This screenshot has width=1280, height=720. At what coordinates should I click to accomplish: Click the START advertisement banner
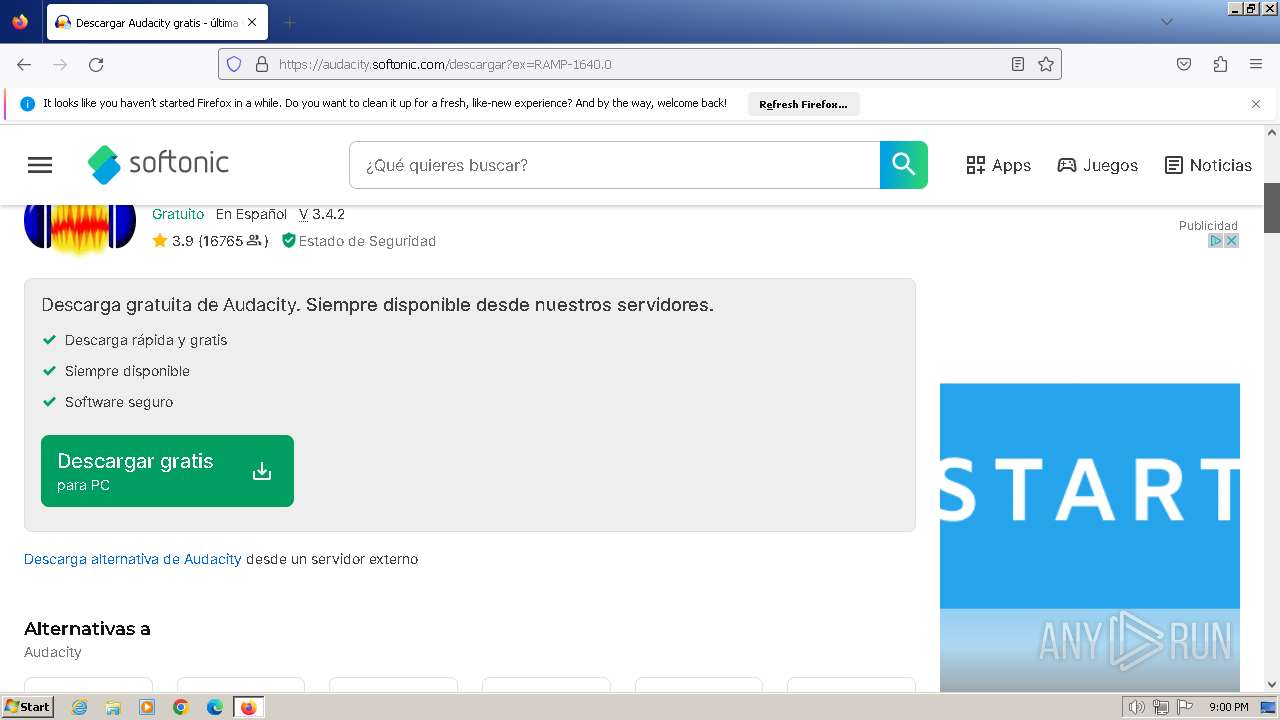point(1090,537)
